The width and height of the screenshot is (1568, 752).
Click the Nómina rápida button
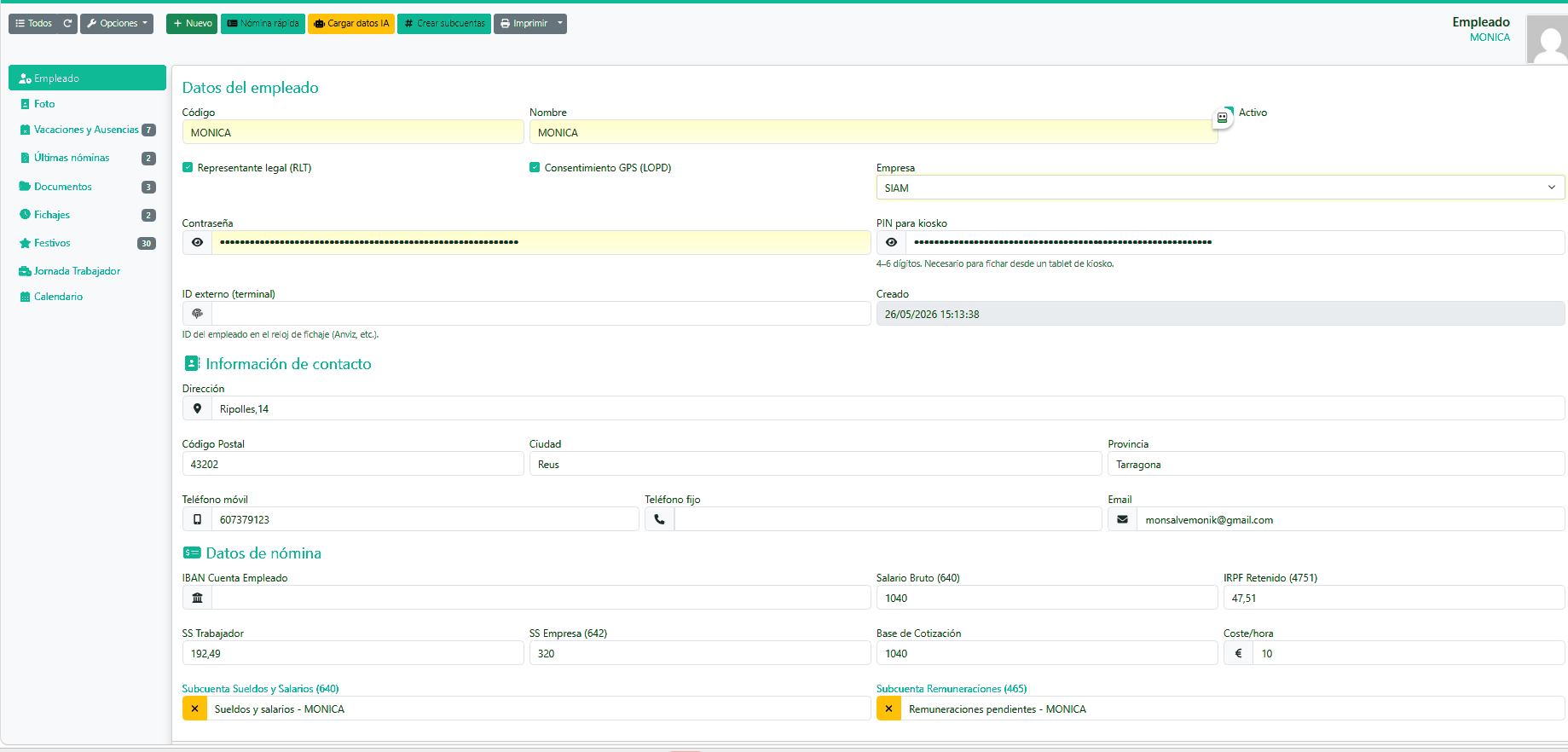point(263,24)
